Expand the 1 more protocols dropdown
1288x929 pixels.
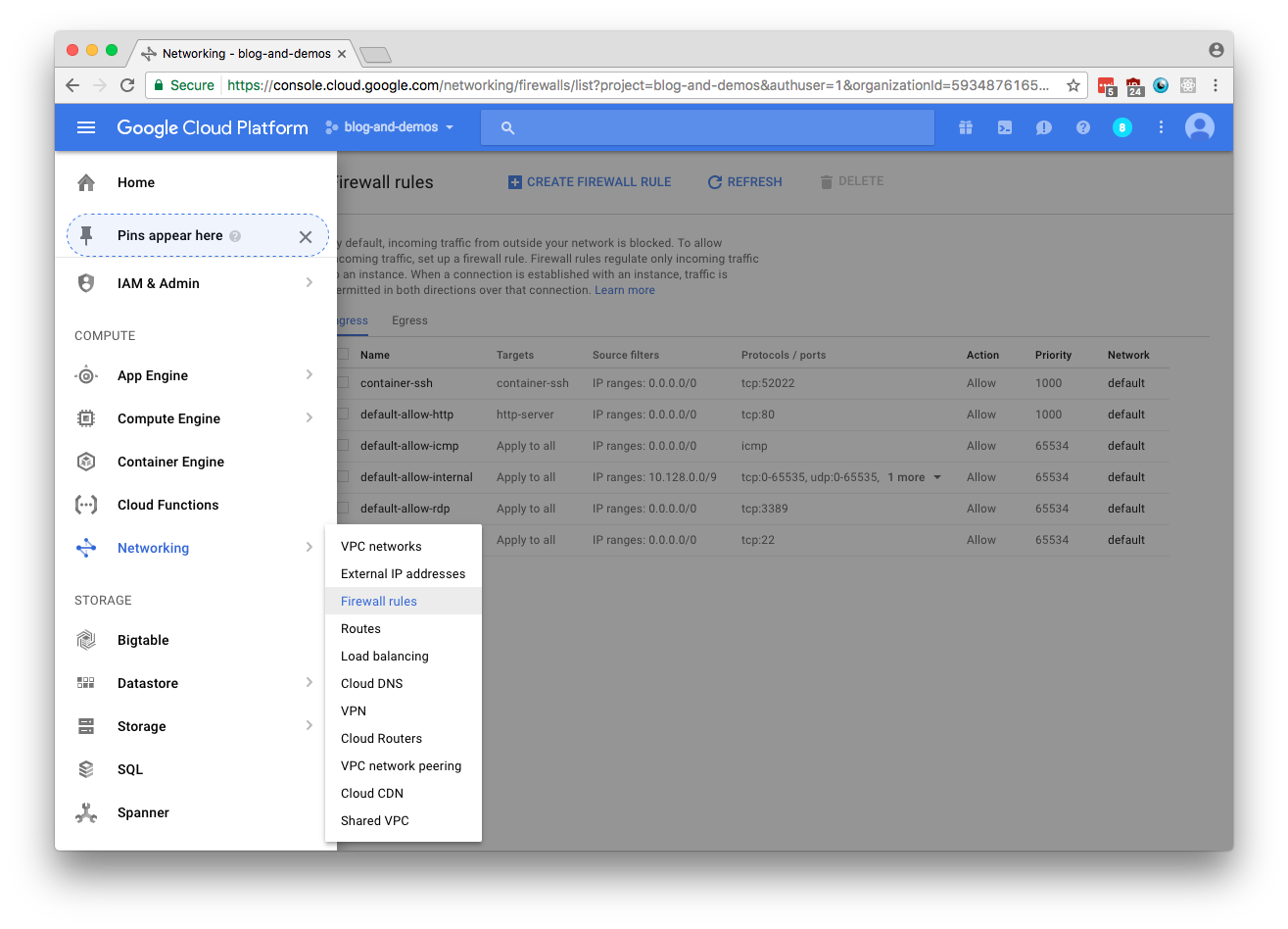coord(915,477)
